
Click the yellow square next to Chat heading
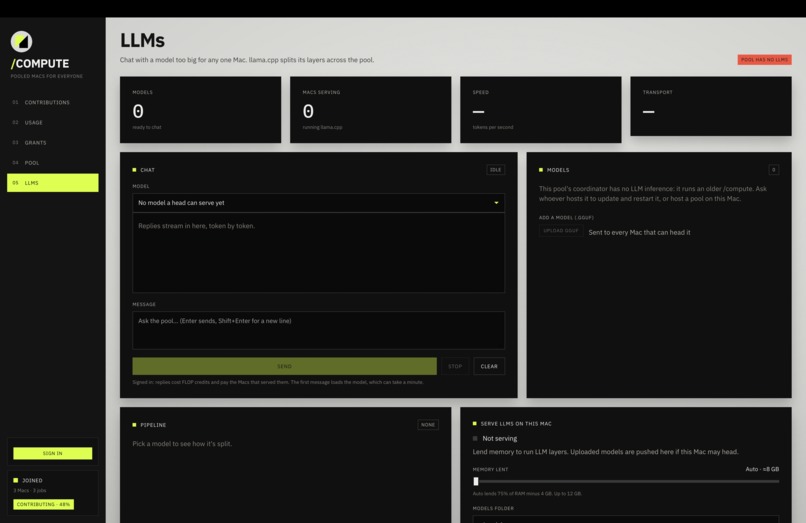click(135, 170)
